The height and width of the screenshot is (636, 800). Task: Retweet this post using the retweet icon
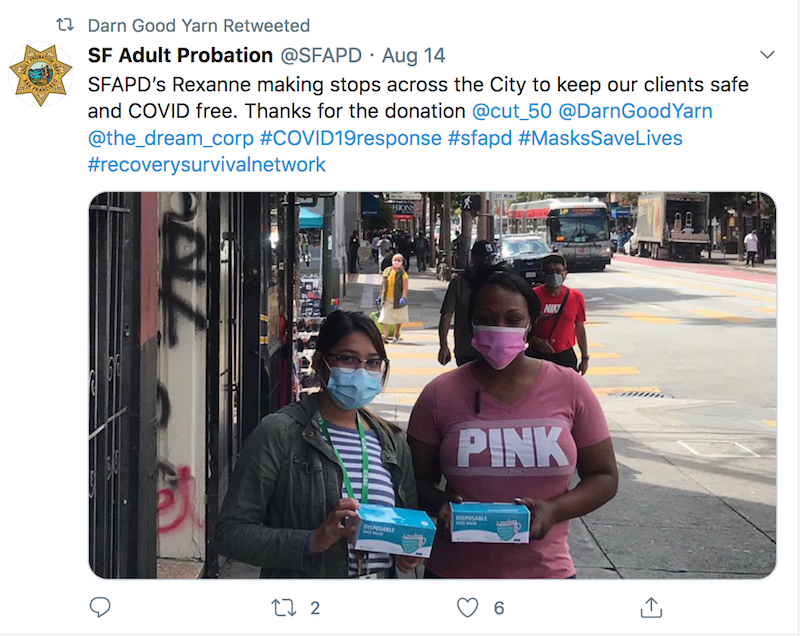click(283, 608)
